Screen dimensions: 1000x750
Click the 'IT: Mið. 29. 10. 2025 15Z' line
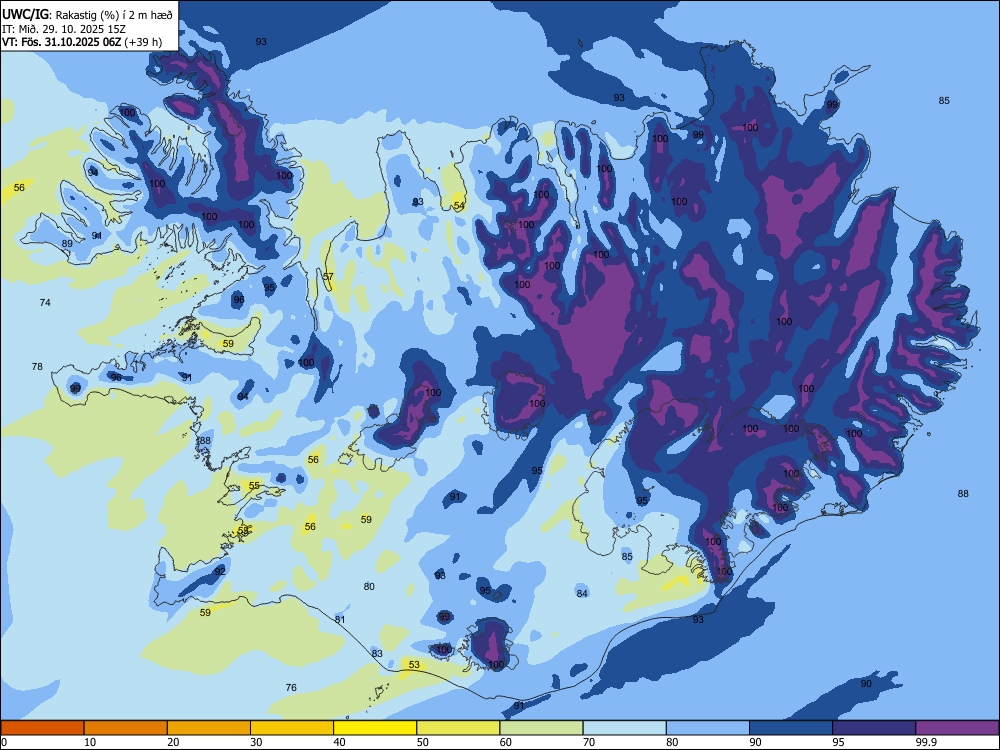(64, 29)
